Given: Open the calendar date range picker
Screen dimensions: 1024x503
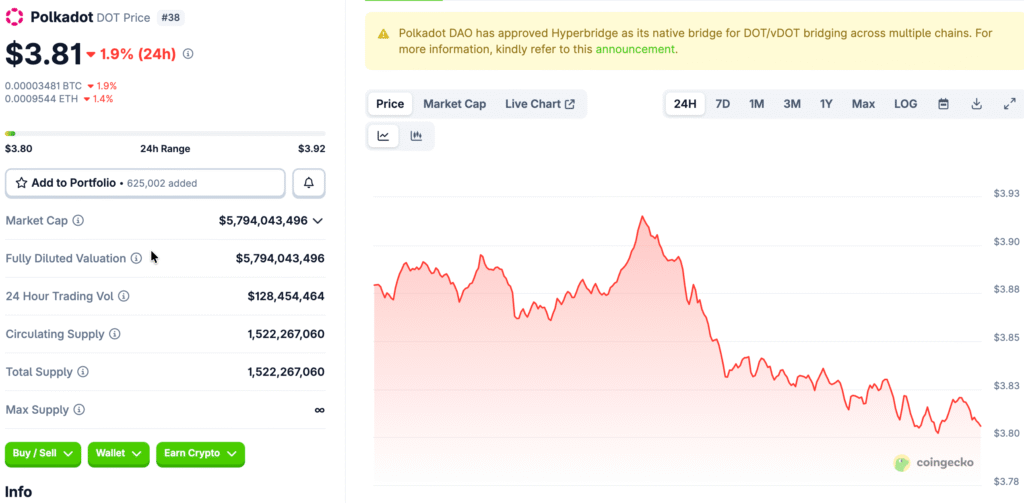Looking at the screenshot, I should 943,104.
